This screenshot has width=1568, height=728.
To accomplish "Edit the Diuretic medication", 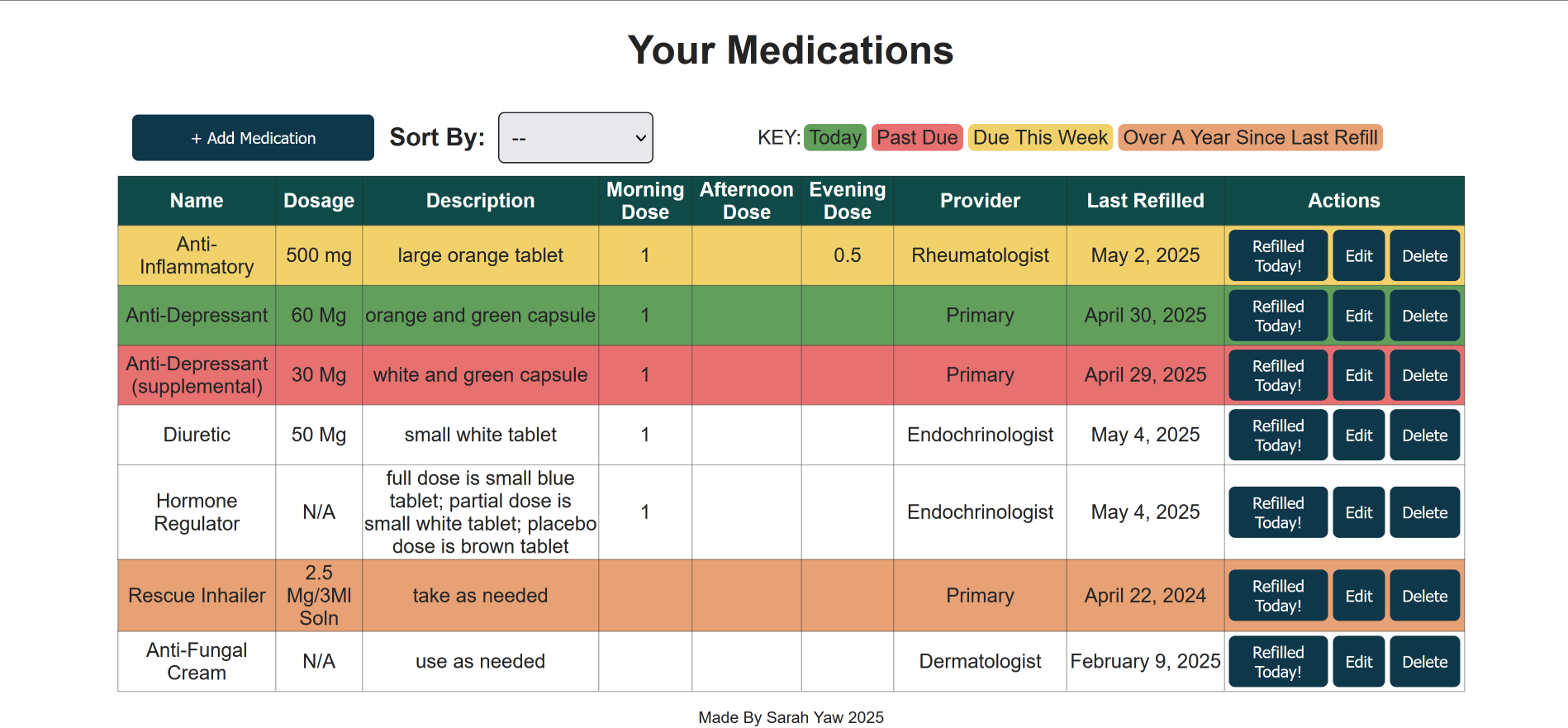I will pyautogui.click(x=1358, y=435).
